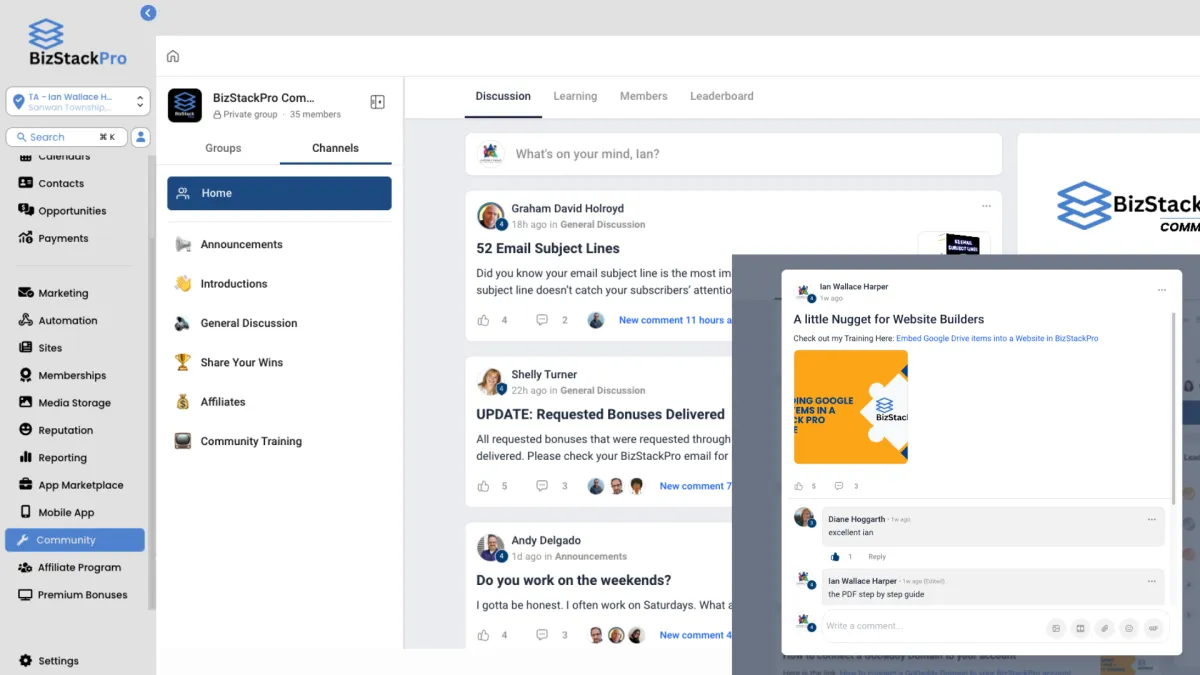This screenshot has height=675, width=1200.
Task: Open the Leaderboard tab
Action: click(722, 96)
